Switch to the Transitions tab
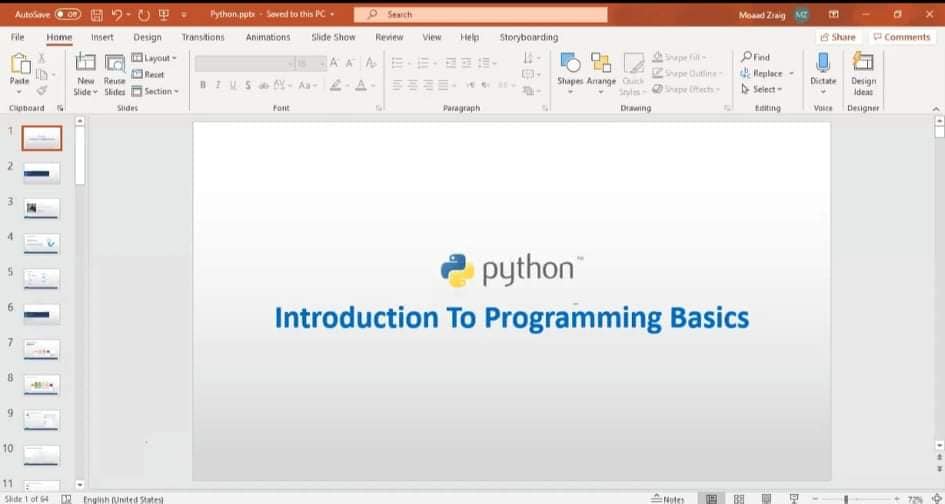The width and height of the screenshot is (945, 504). (x=202, y=37)
